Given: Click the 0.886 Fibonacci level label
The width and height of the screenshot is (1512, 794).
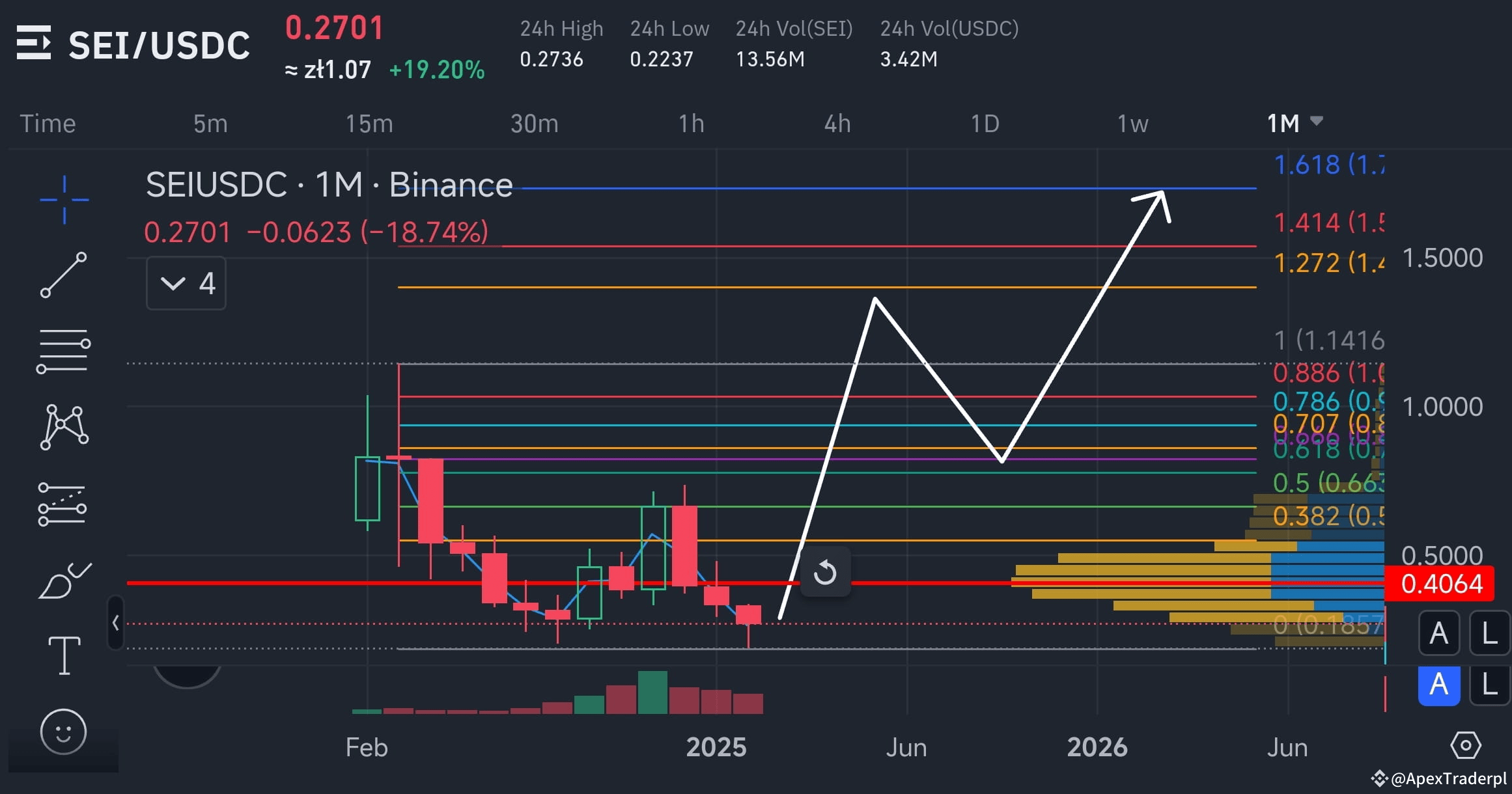Looking at the screenshot, I should (1328, 373).
